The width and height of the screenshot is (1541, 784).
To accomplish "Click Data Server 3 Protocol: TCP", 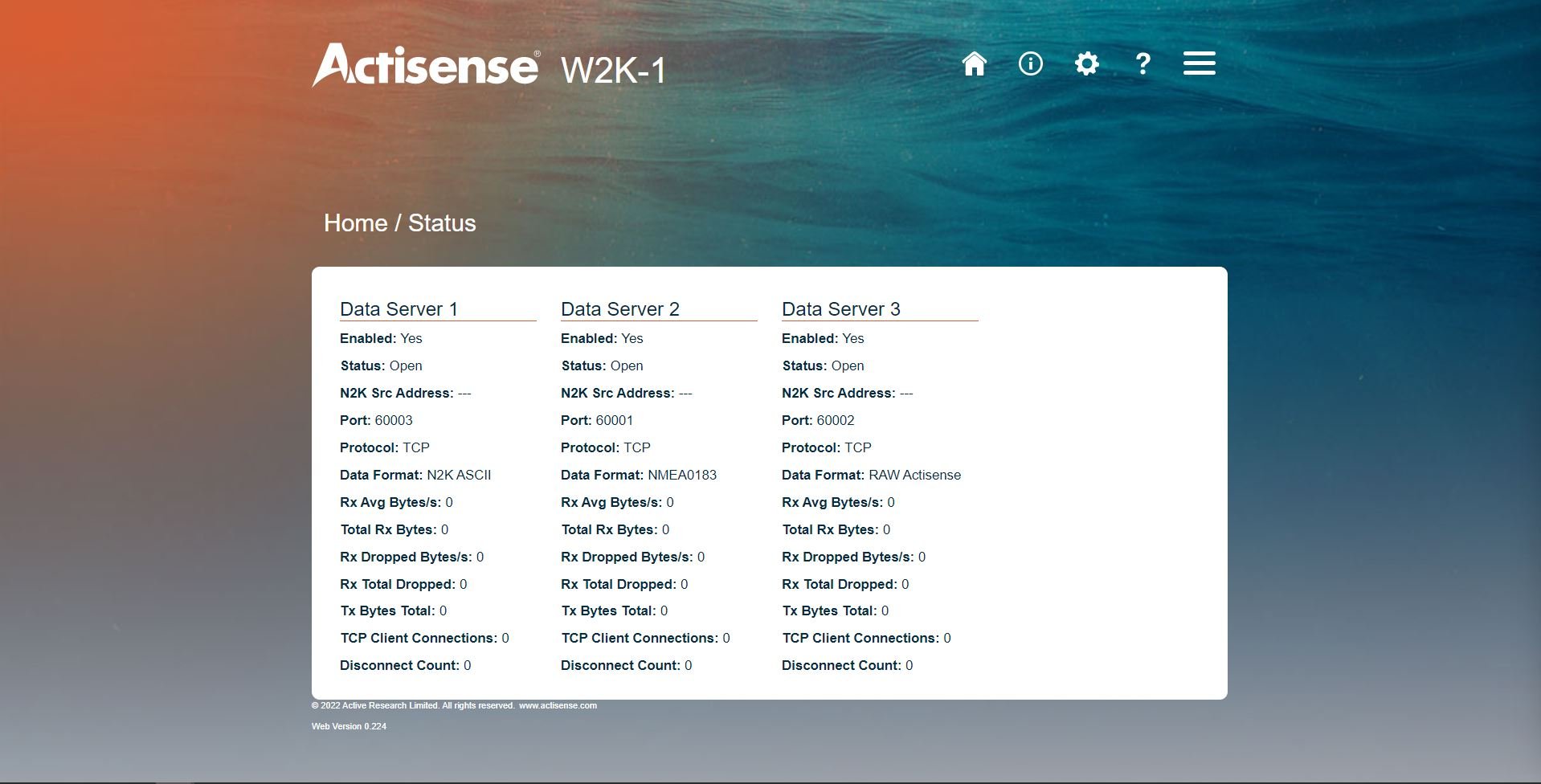I will [x=826, y=447].
